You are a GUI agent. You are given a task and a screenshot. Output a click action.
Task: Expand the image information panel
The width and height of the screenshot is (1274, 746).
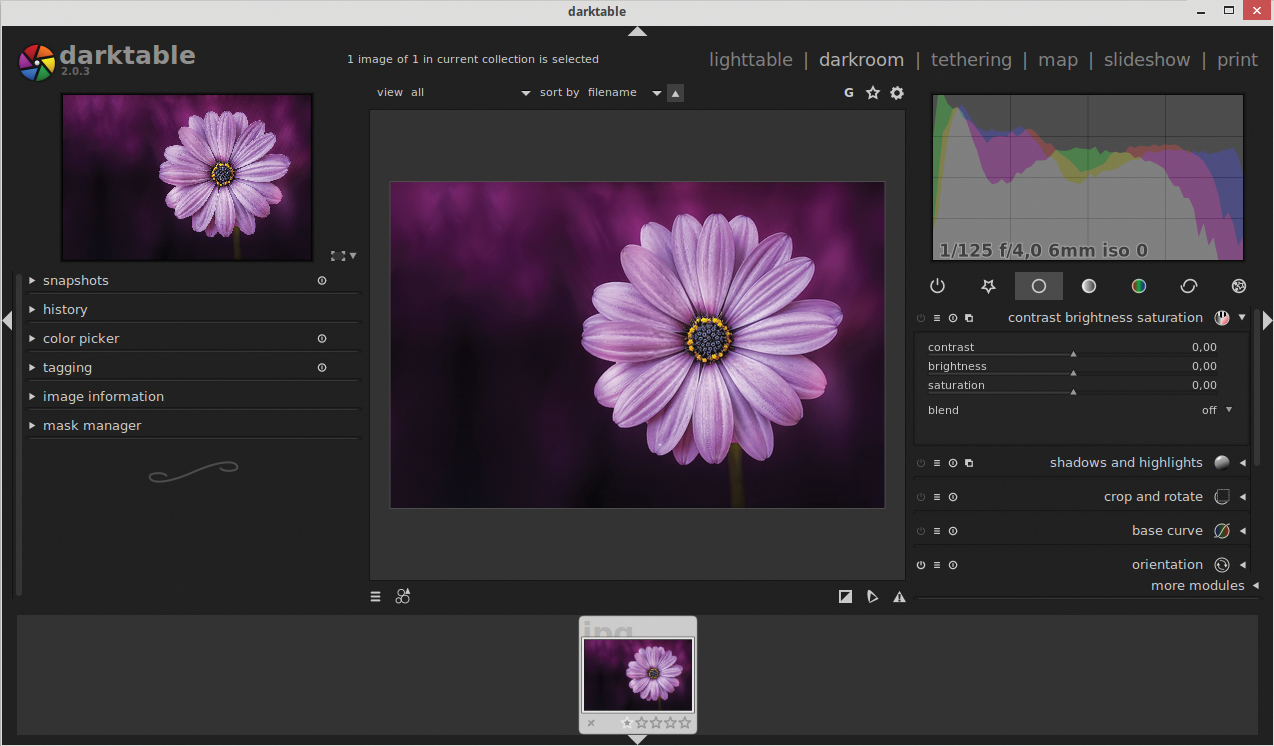point(103,396)
